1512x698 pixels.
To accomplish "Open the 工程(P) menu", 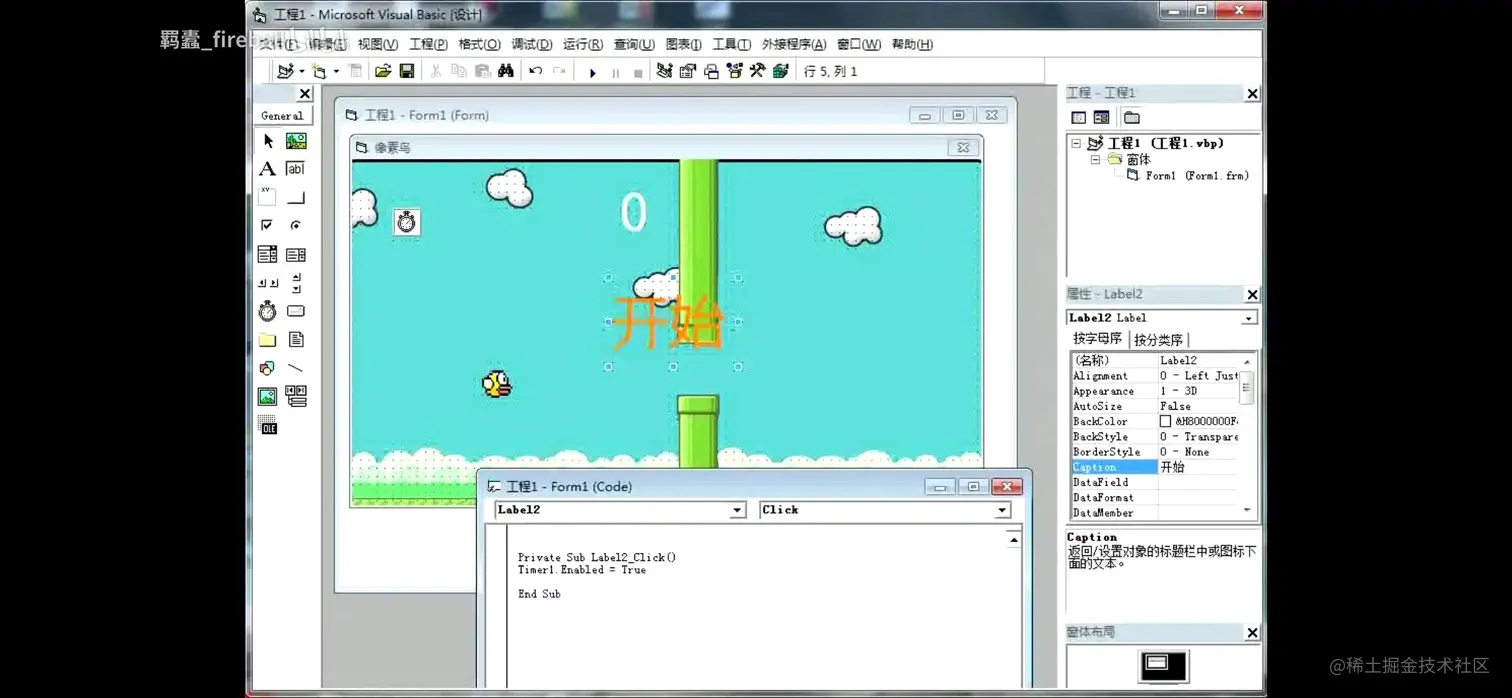I will pos(428,44).
